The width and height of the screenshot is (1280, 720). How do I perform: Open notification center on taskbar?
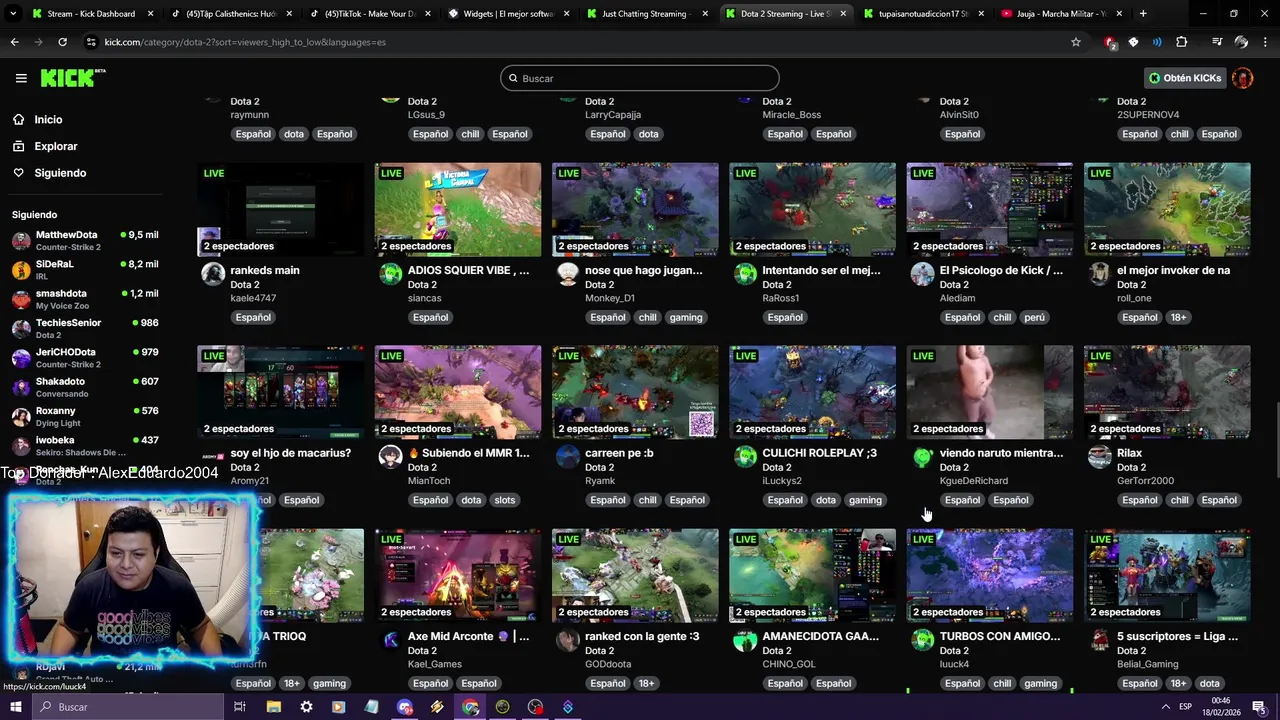(1259, 707)
